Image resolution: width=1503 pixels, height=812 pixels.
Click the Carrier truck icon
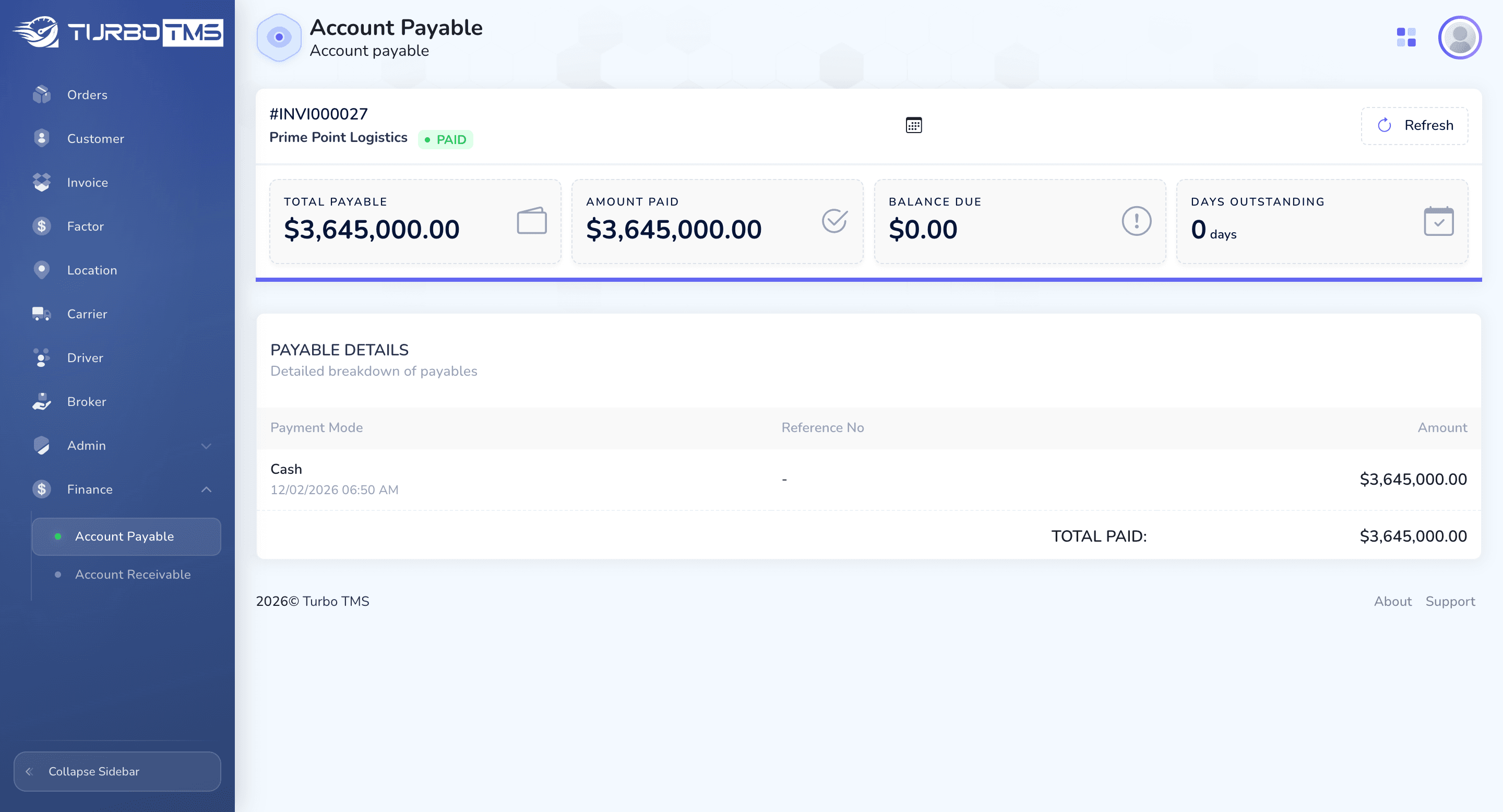[41, 314]
